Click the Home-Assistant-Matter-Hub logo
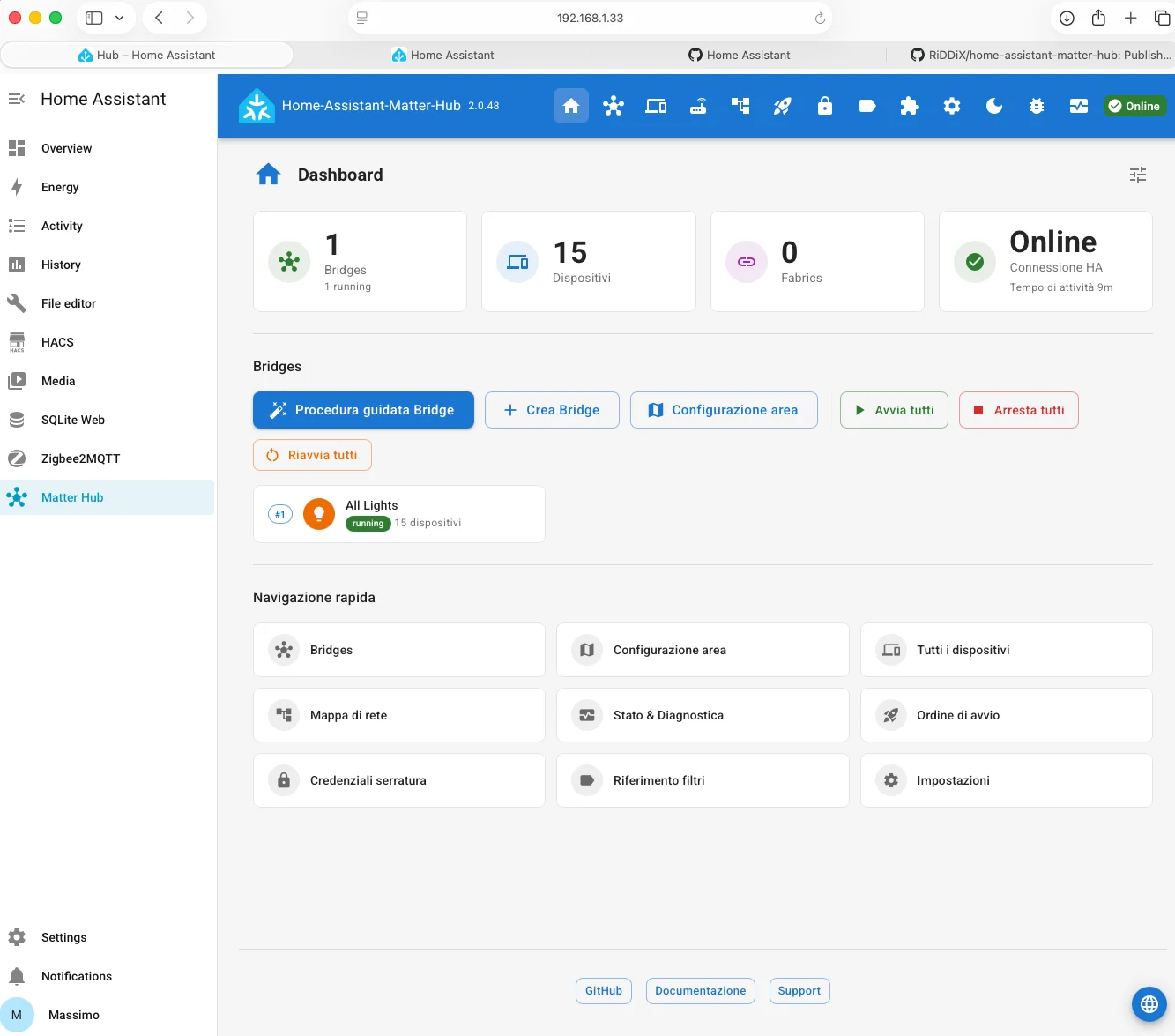The width and height of the screenshot is (1175, 1036). (257, 106)
